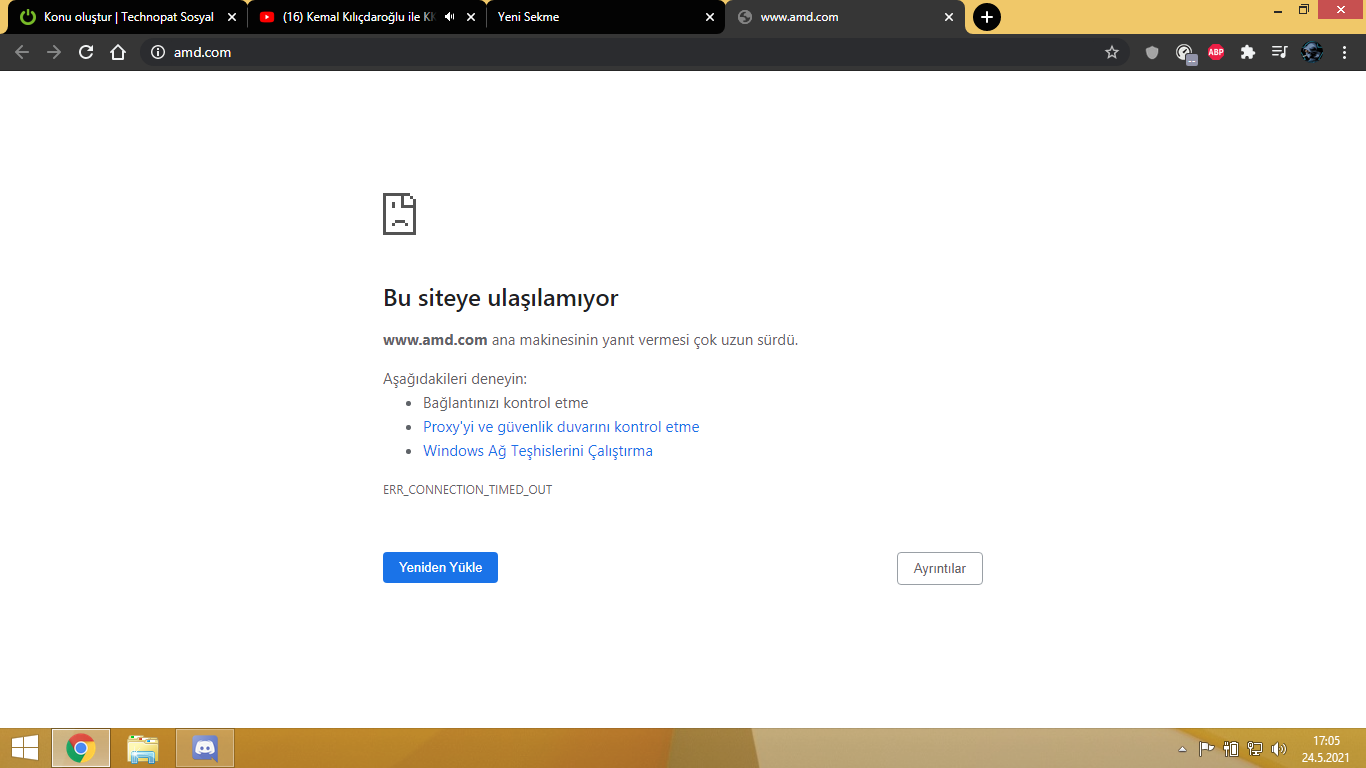This screenshot has height=768, width=1366.
Task: Mute audio on the Kemal Kılıçdaroğlu tab
Action: 450,17
